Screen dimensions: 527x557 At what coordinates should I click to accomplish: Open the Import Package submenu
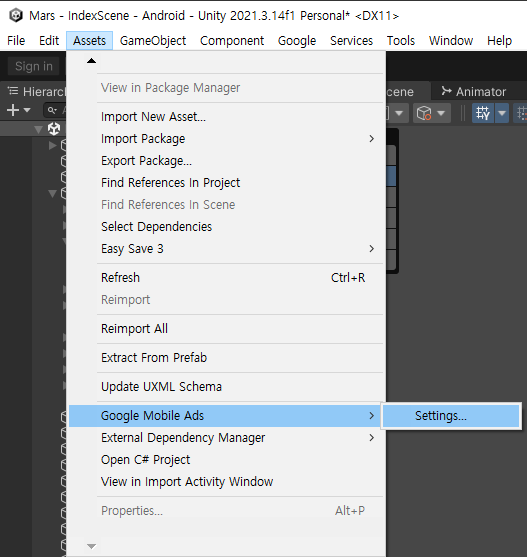tap(226, 139)
